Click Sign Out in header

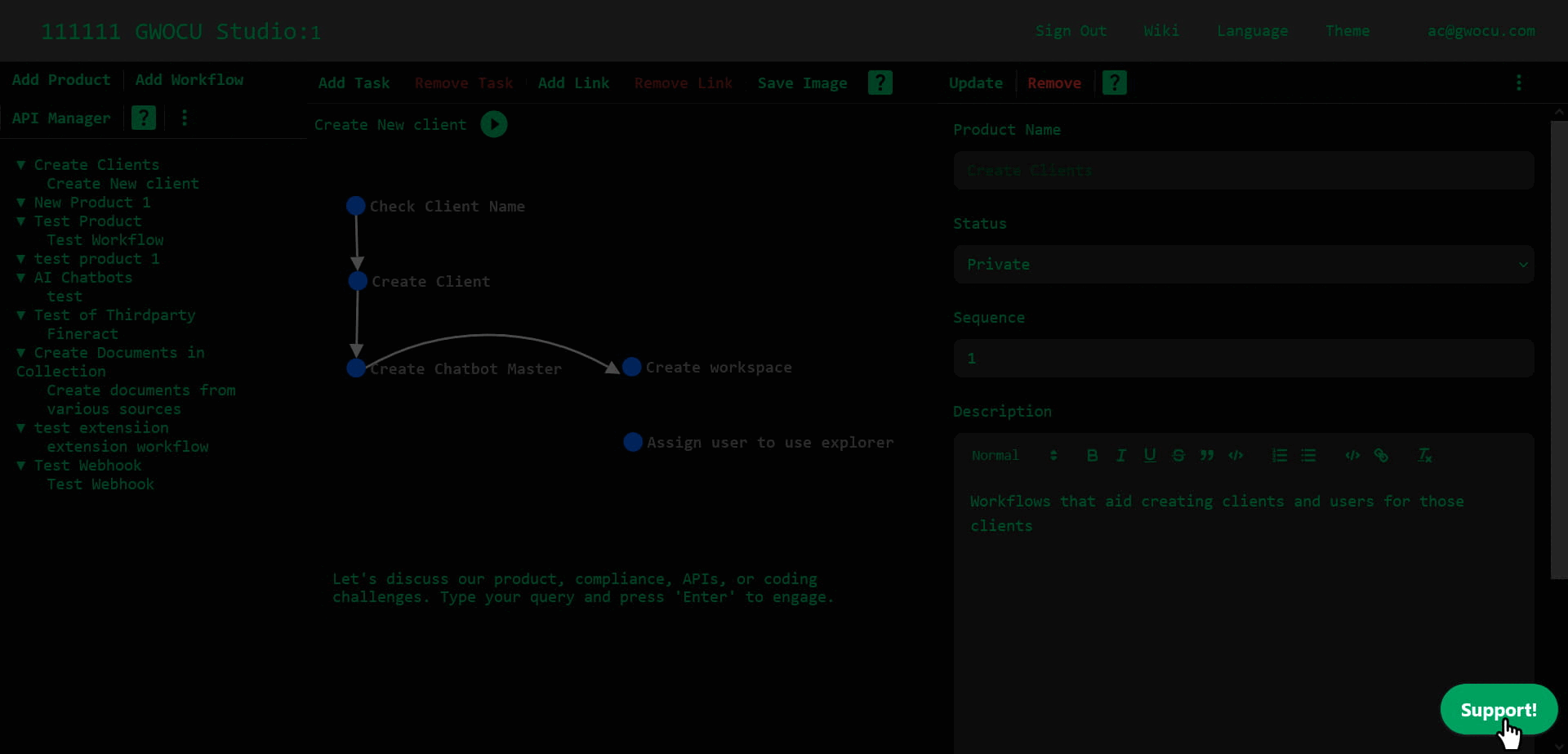tap(1071, 31)
